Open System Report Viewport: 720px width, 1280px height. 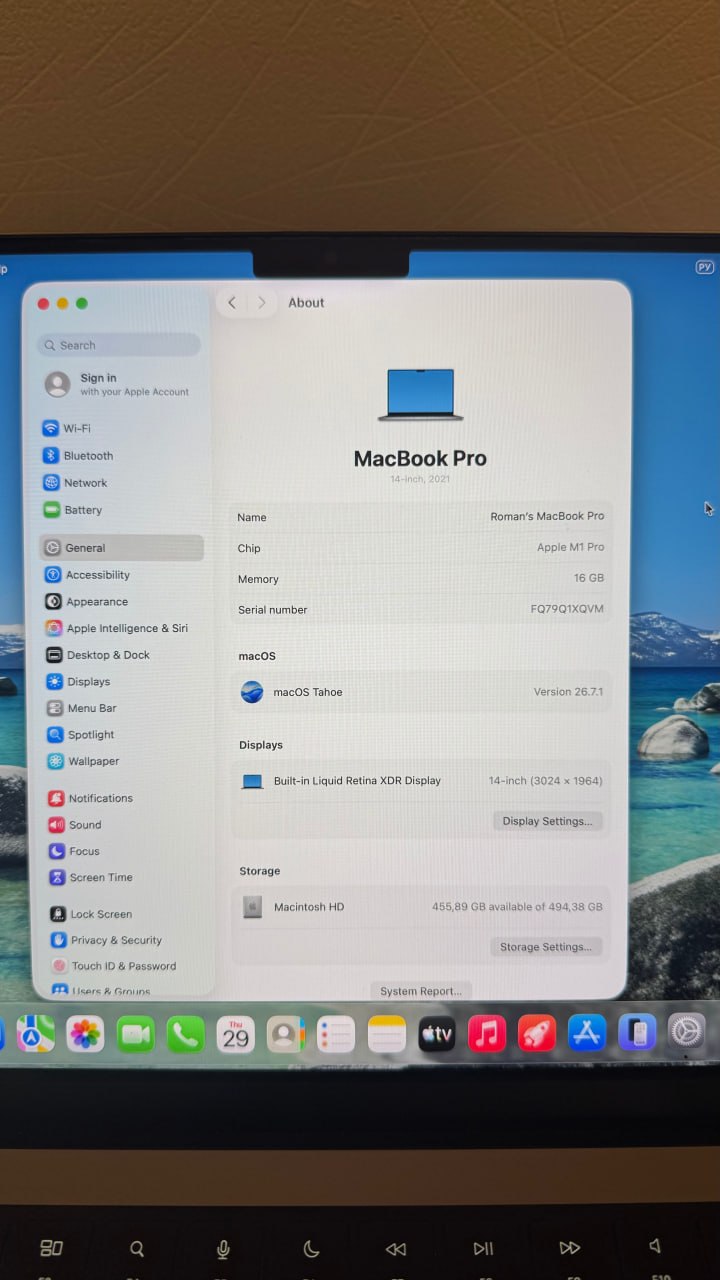click(421, 991)
